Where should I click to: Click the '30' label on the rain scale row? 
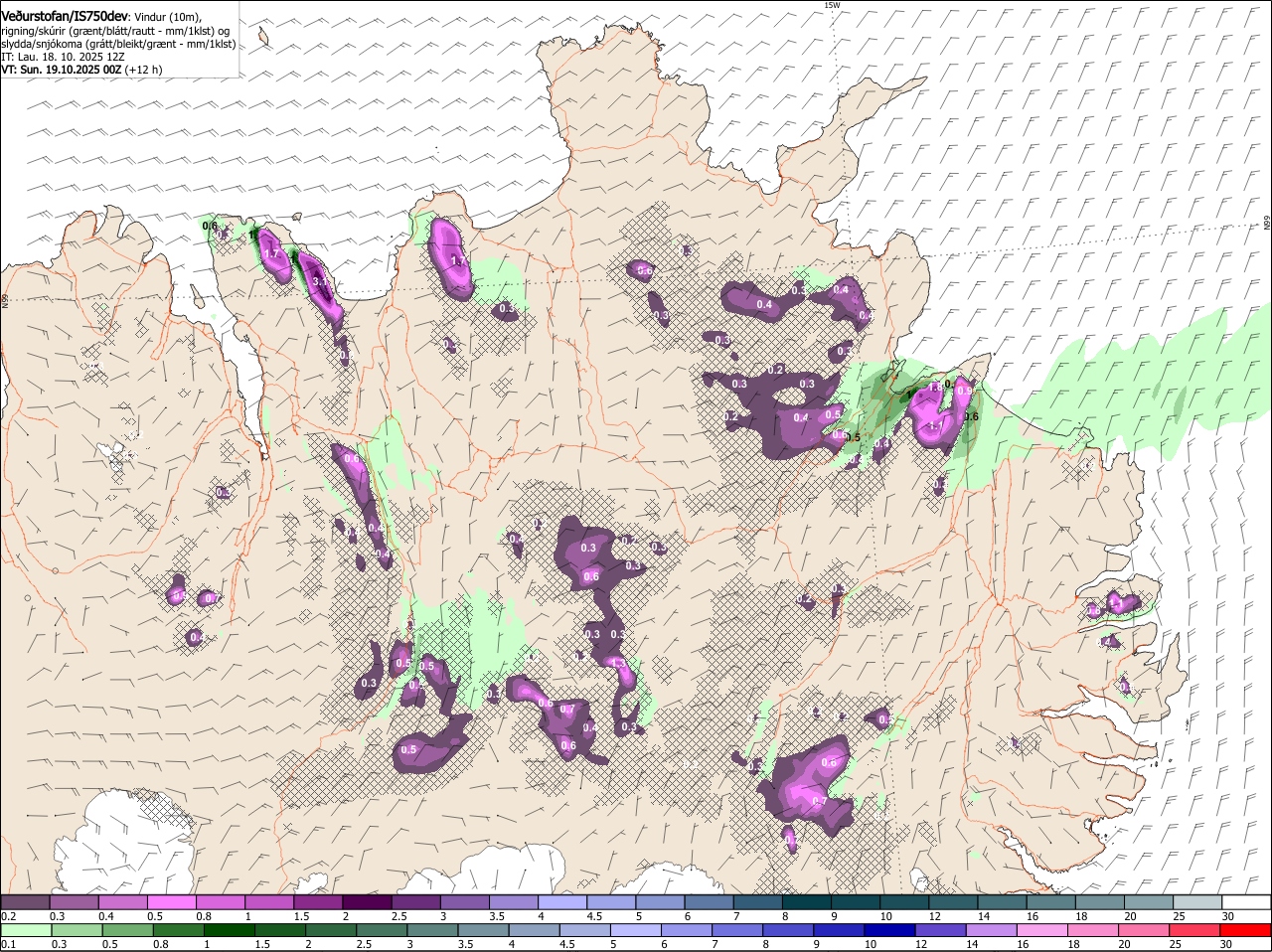pos(1225,944)
